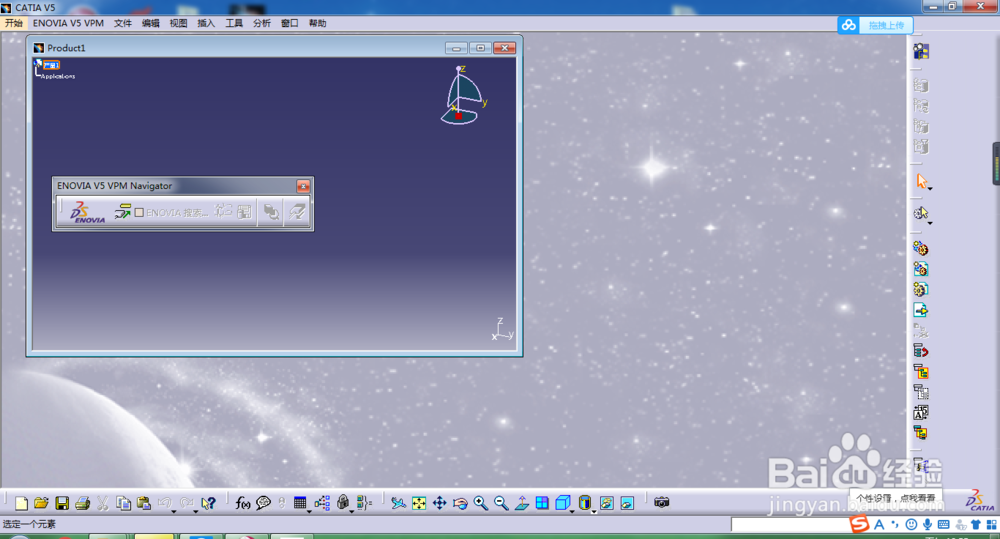Open the 插入 menu
The height and width of the screenshot is (539, 1000).
click(206, 23)
